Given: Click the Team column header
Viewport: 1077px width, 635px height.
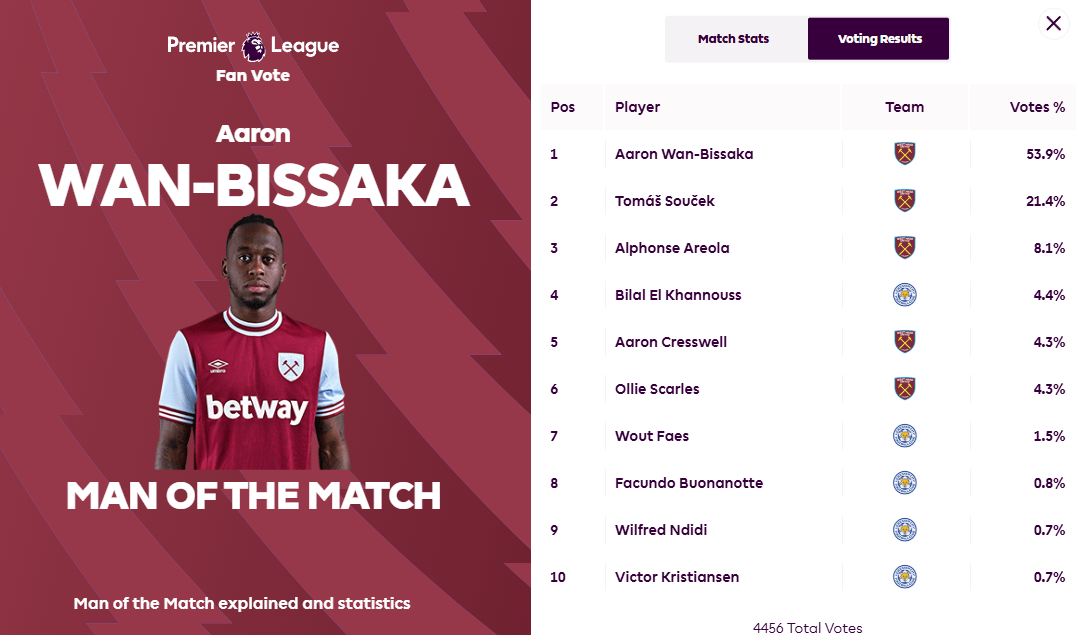Looking at the screenshot, I should (x=905, y=107).
